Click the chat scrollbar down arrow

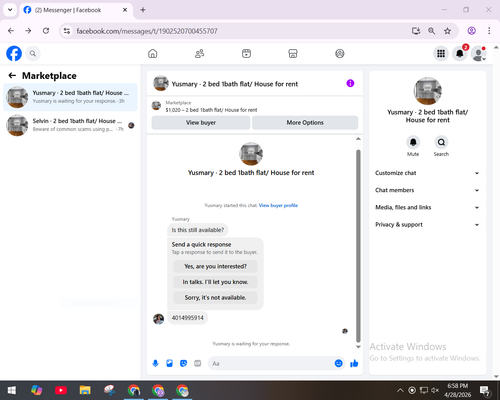click(x=358, y=347)
